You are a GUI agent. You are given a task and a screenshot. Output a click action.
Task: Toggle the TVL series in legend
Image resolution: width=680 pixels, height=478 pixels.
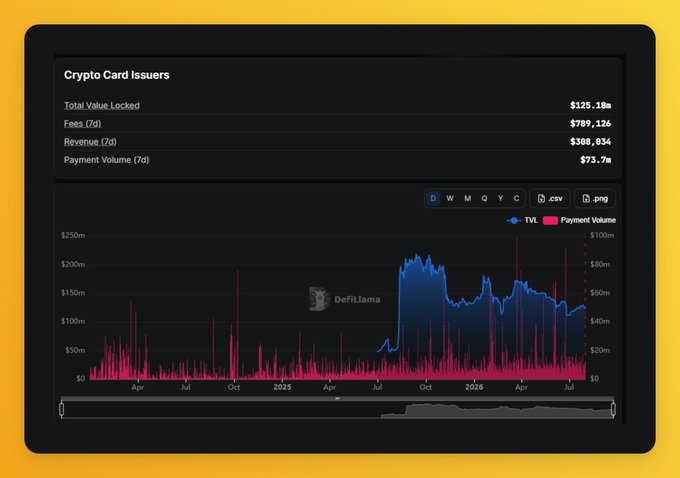[522, 220]
